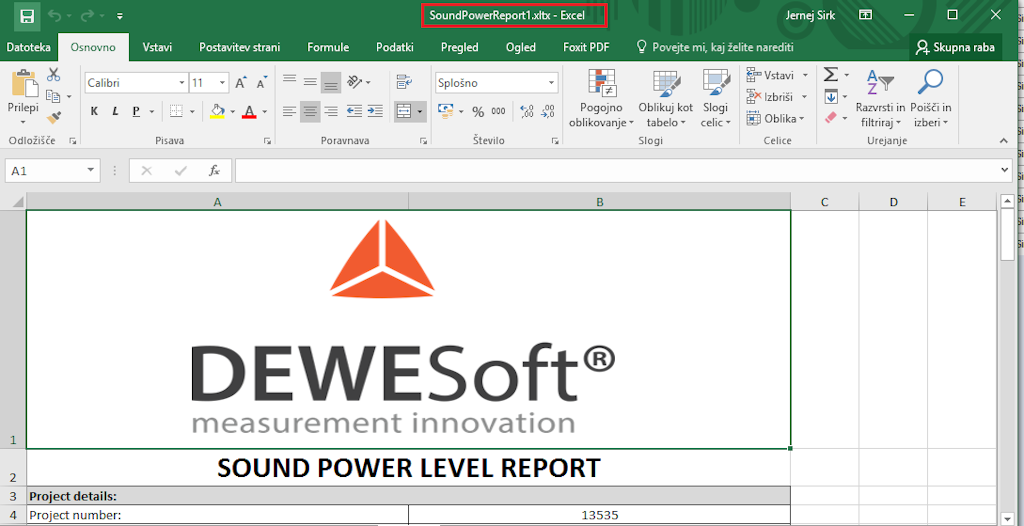
Task: Toggle underline P formatting
Action: point(136,112)
